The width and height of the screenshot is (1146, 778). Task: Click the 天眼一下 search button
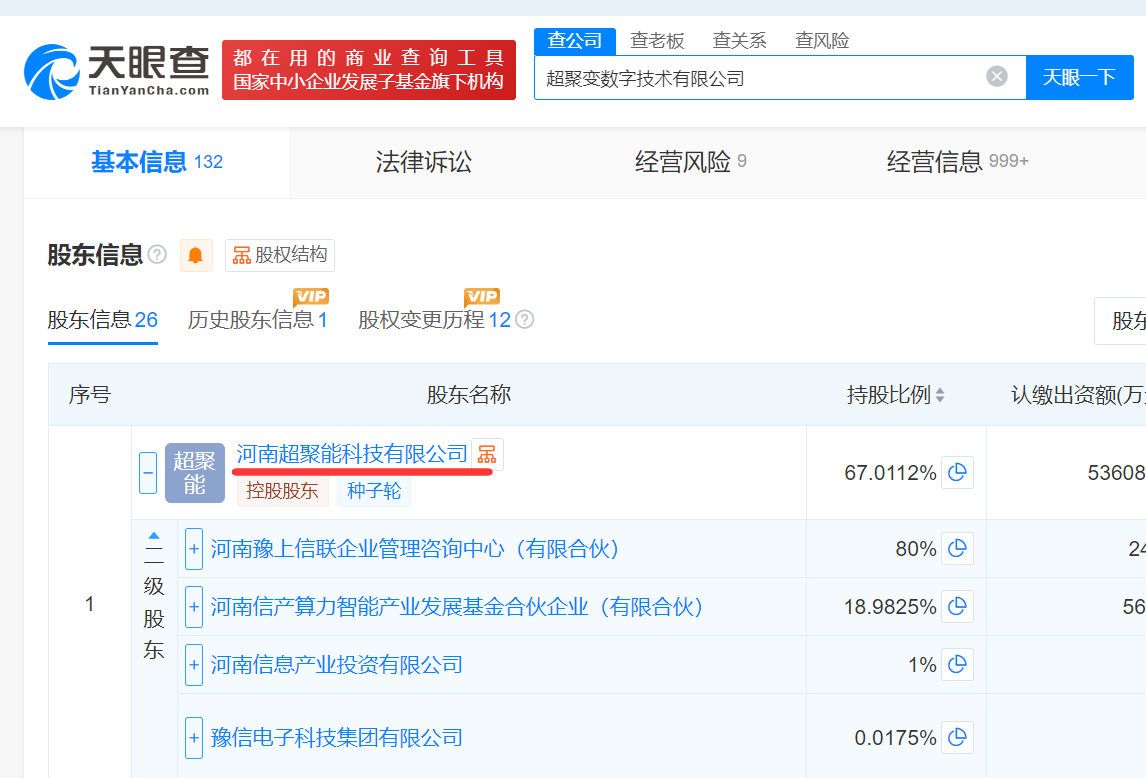point(1079,77)
